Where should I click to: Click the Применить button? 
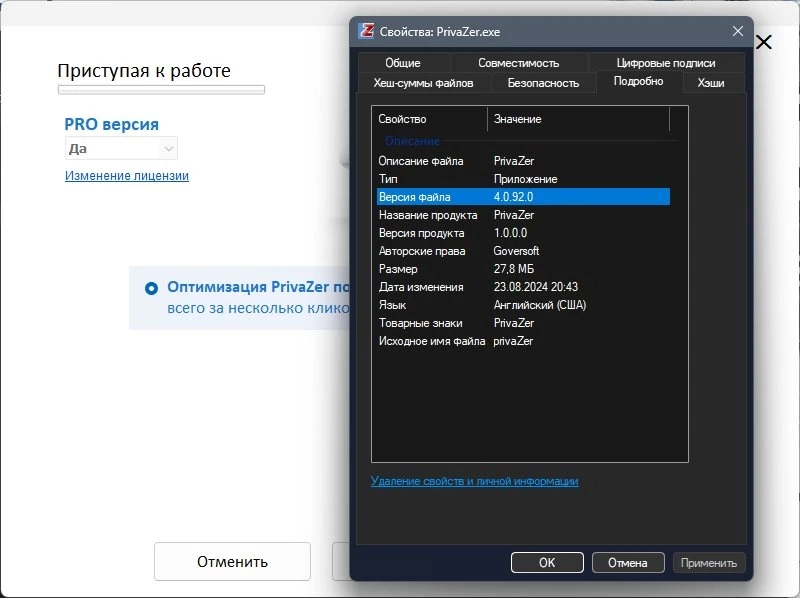coord(709,563)
